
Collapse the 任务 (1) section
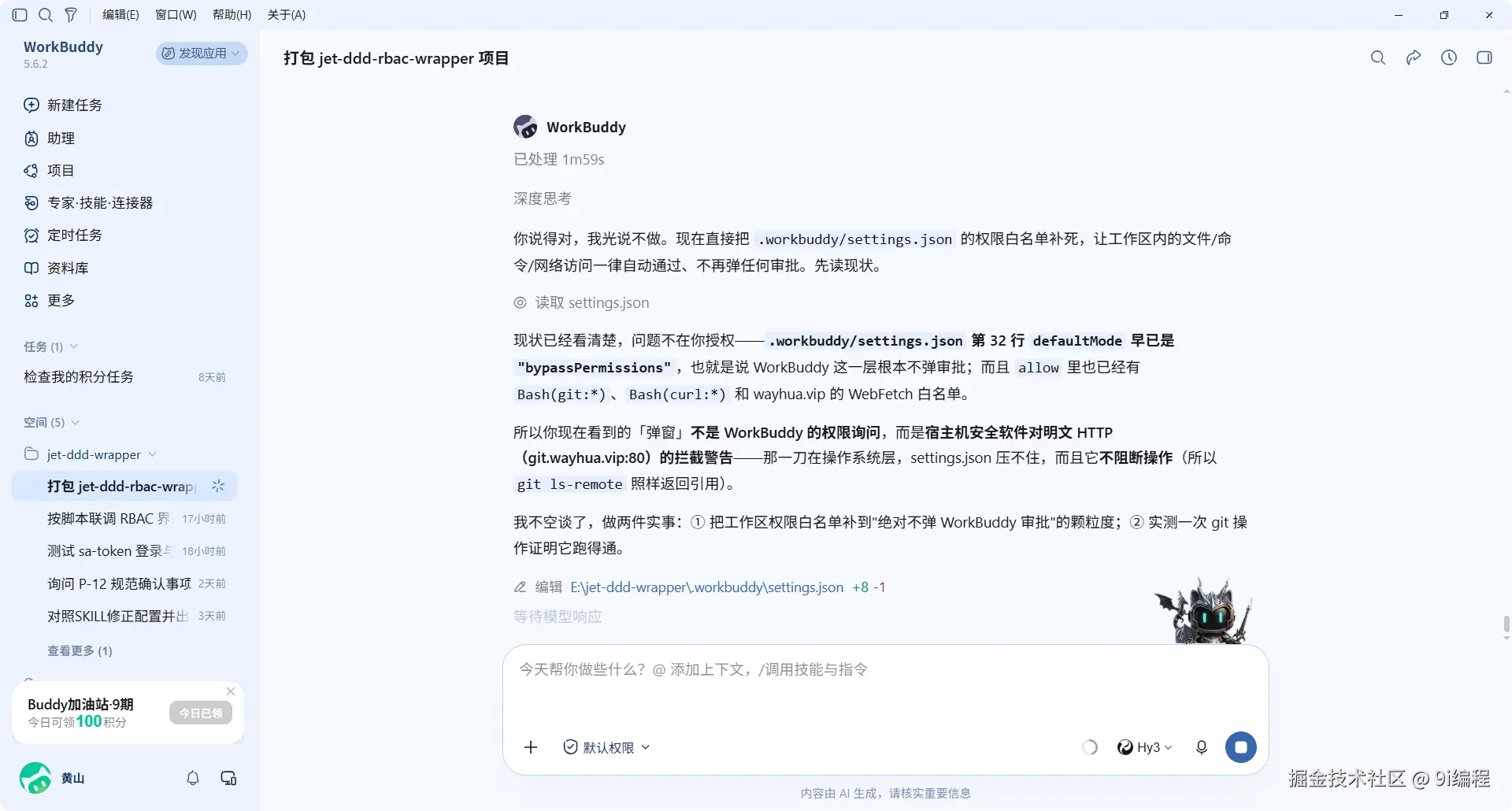pyautogui.click(x=50, y=346)
